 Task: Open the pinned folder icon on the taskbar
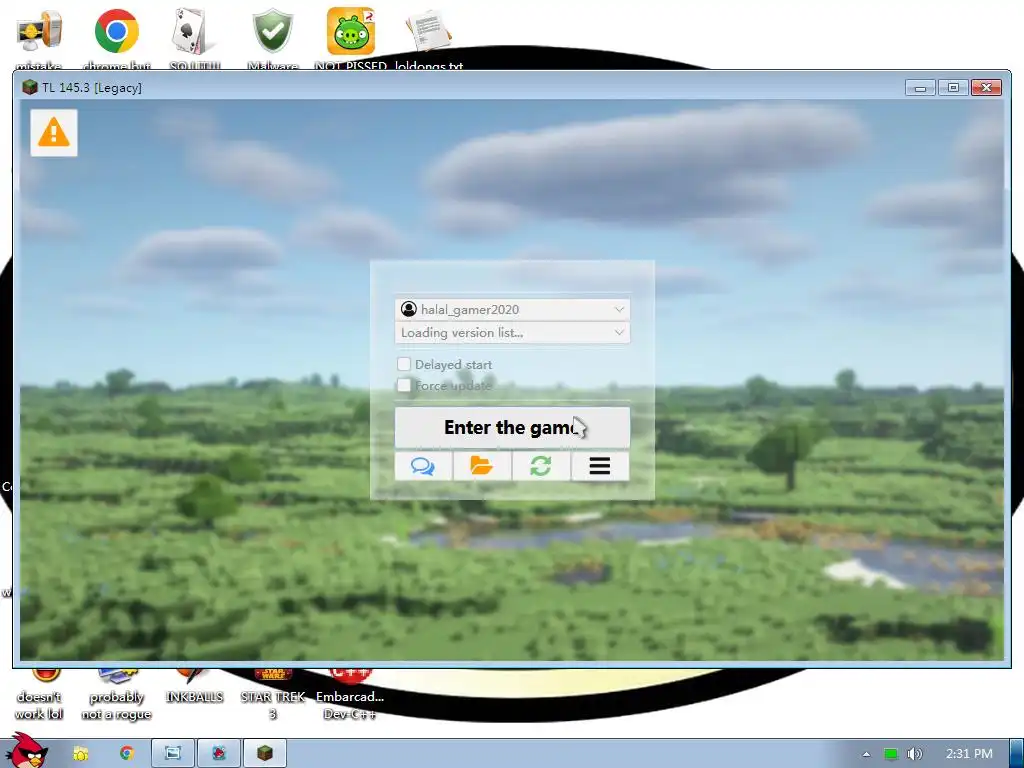81,754
